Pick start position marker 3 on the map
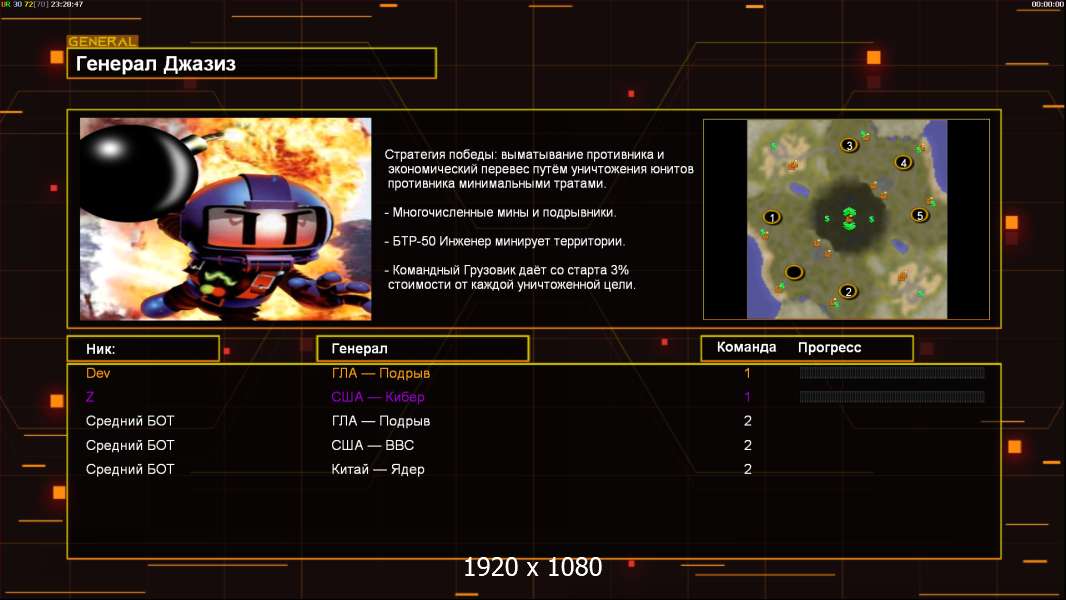 (x=848, y=145)
